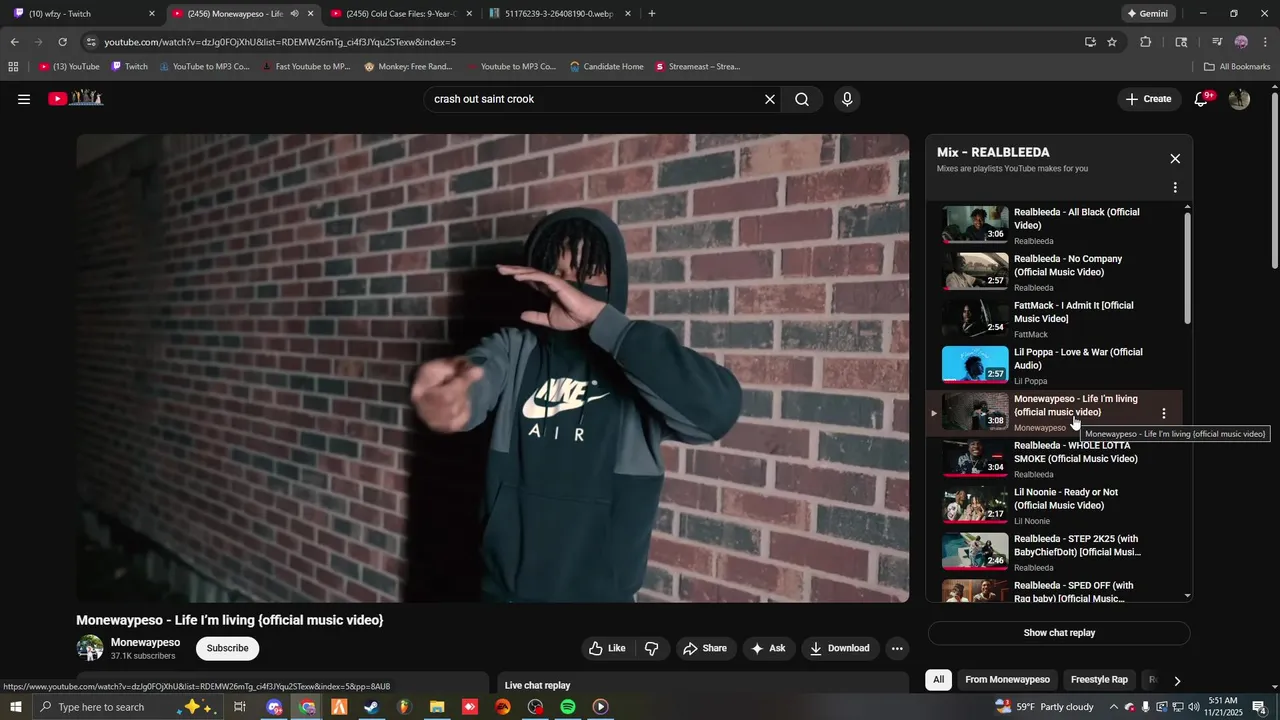1280x720 pixels.
Task: Open Chrome three-dot menu
Action: coord(1266,42)
